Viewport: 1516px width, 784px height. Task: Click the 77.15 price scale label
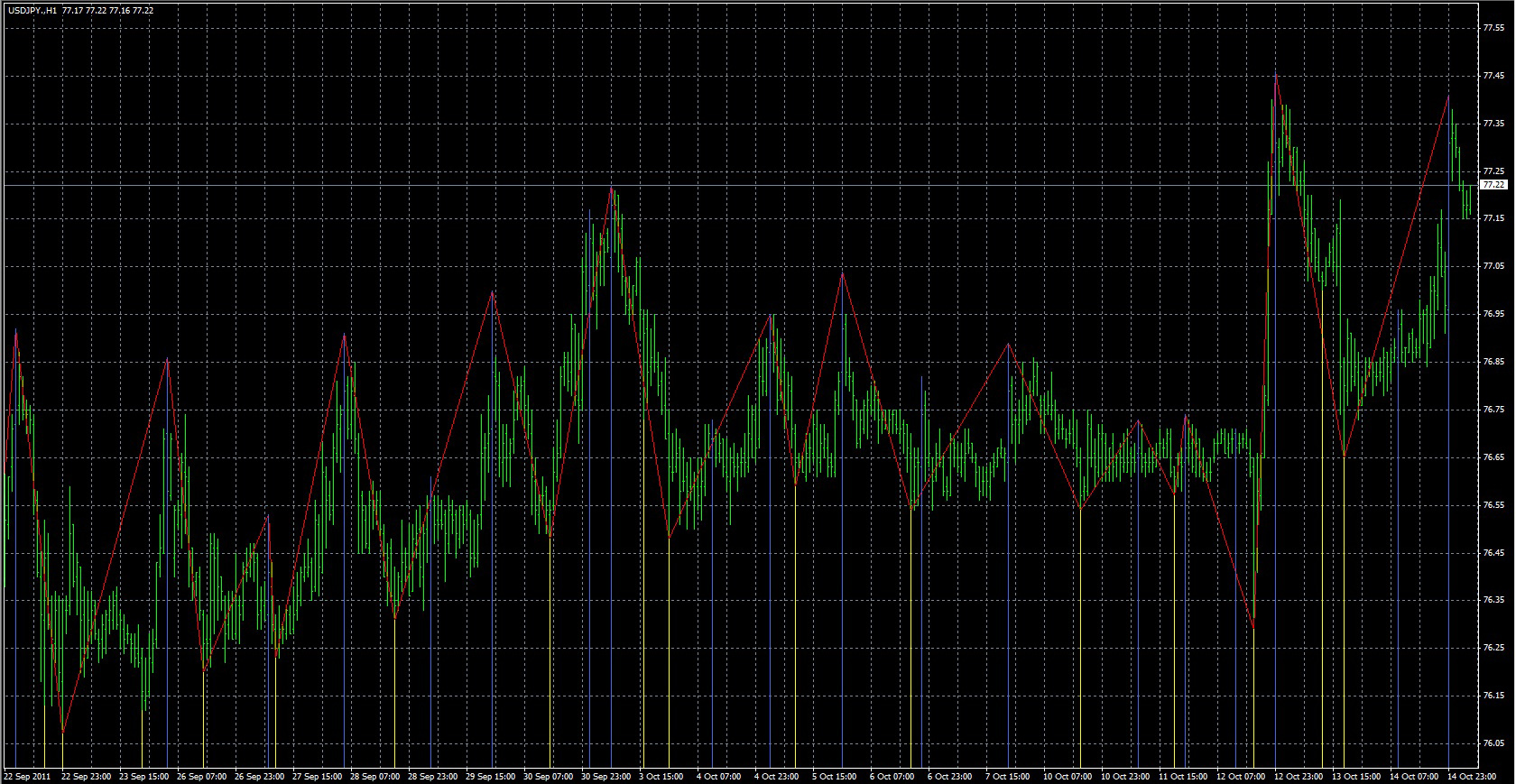tap(1493, 218)
